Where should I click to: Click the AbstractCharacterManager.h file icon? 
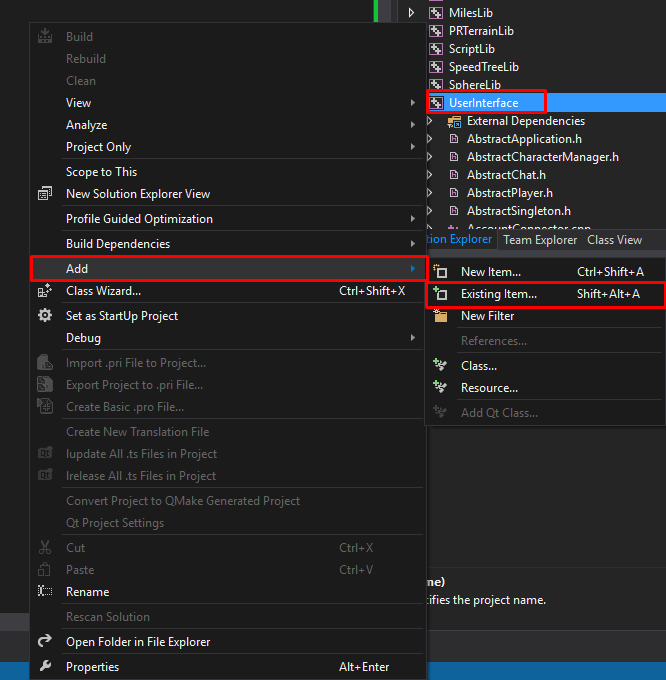454,157
